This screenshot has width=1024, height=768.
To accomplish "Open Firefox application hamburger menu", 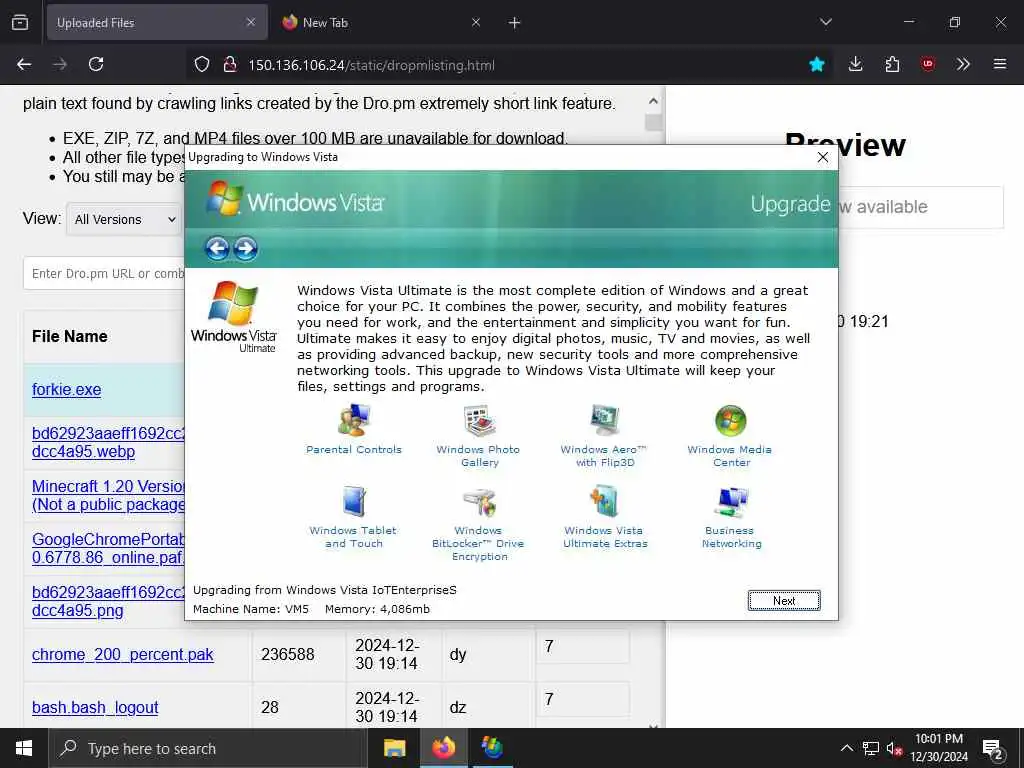I will (1000, 64).
